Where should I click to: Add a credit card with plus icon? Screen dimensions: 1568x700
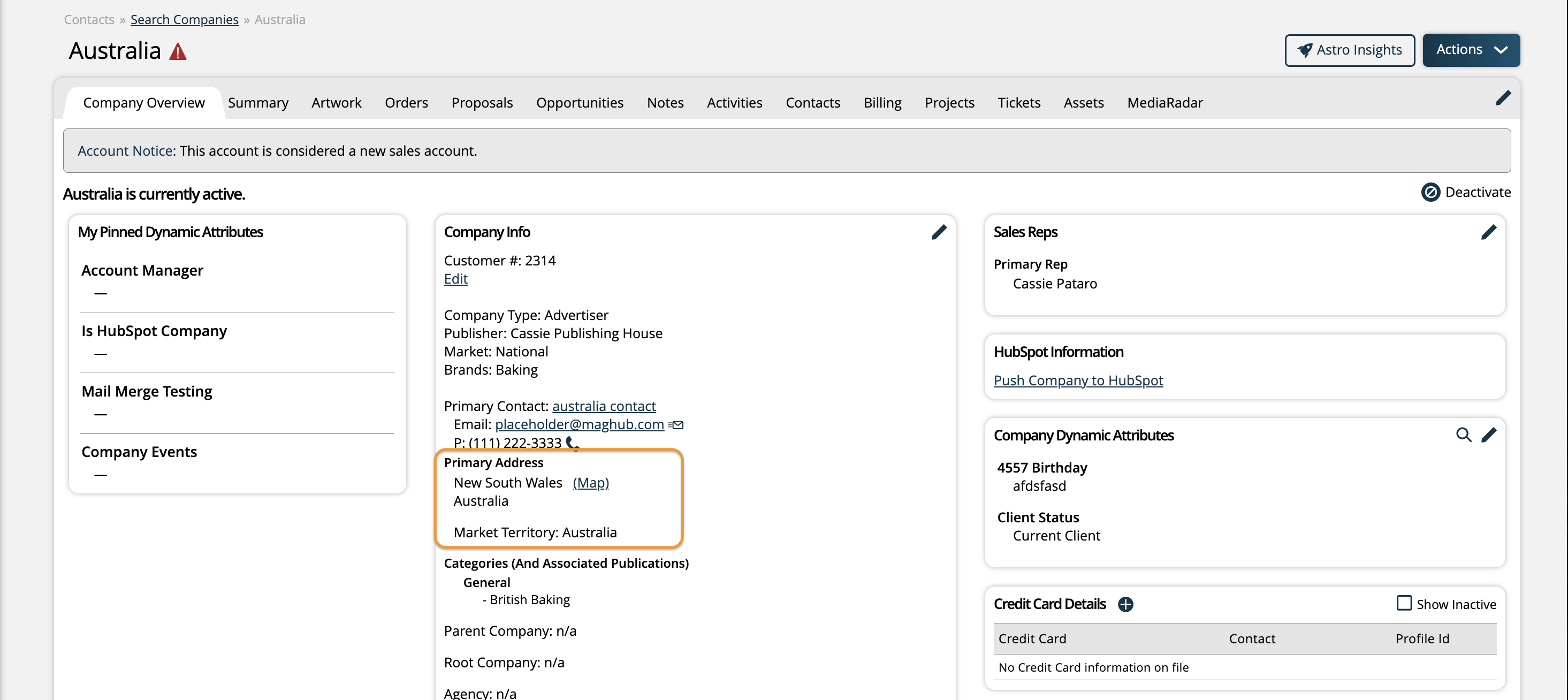1125,604
